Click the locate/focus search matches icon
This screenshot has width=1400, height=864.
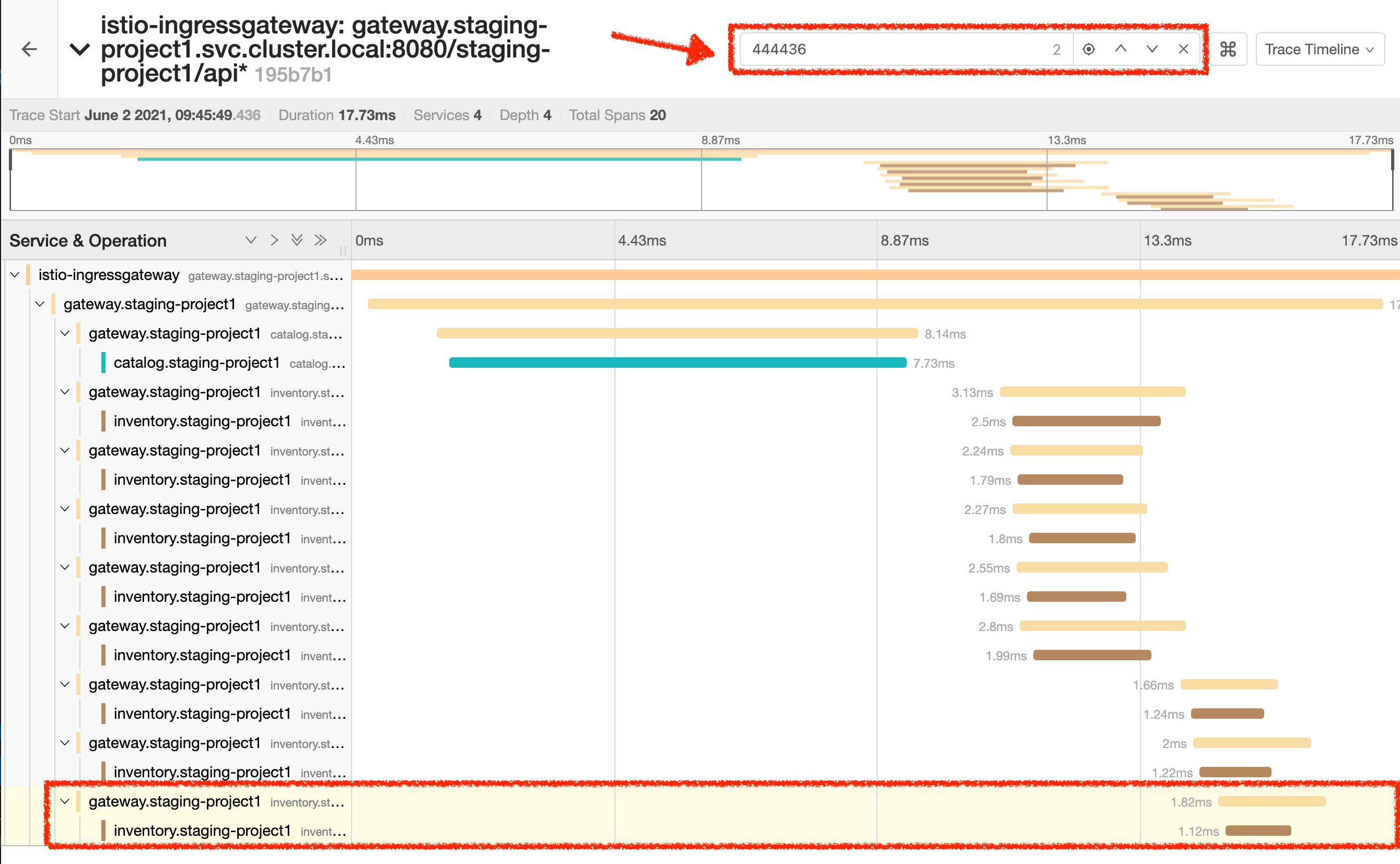pyautogui.click(x=1088, y=49)
